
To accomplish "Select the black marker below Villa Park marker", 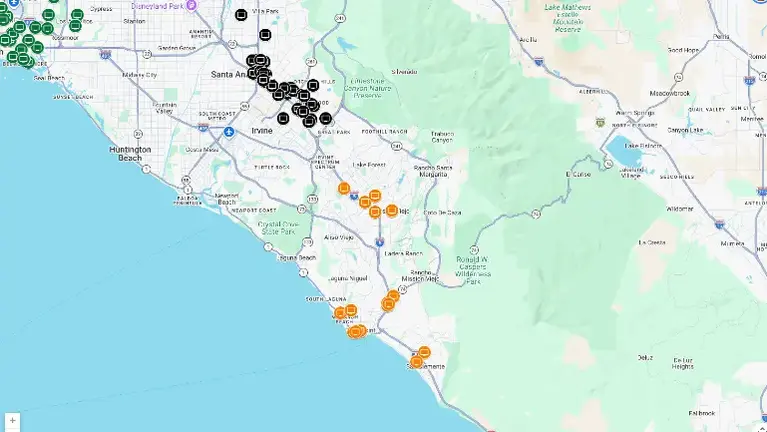I will point(265,35).
